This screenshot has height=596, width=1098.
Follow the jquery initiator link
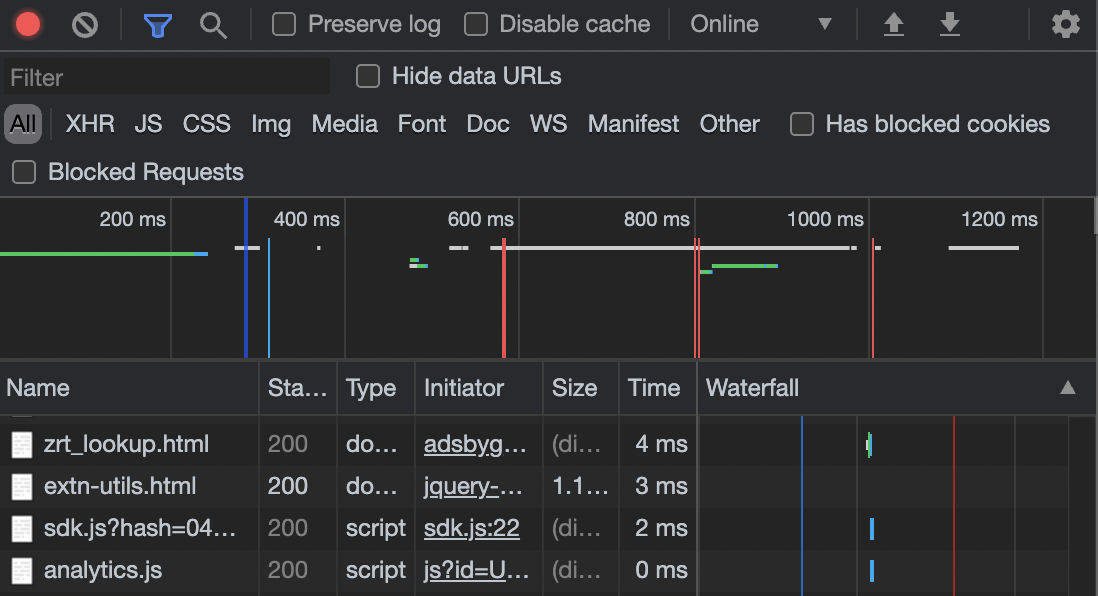coord(473,486)
